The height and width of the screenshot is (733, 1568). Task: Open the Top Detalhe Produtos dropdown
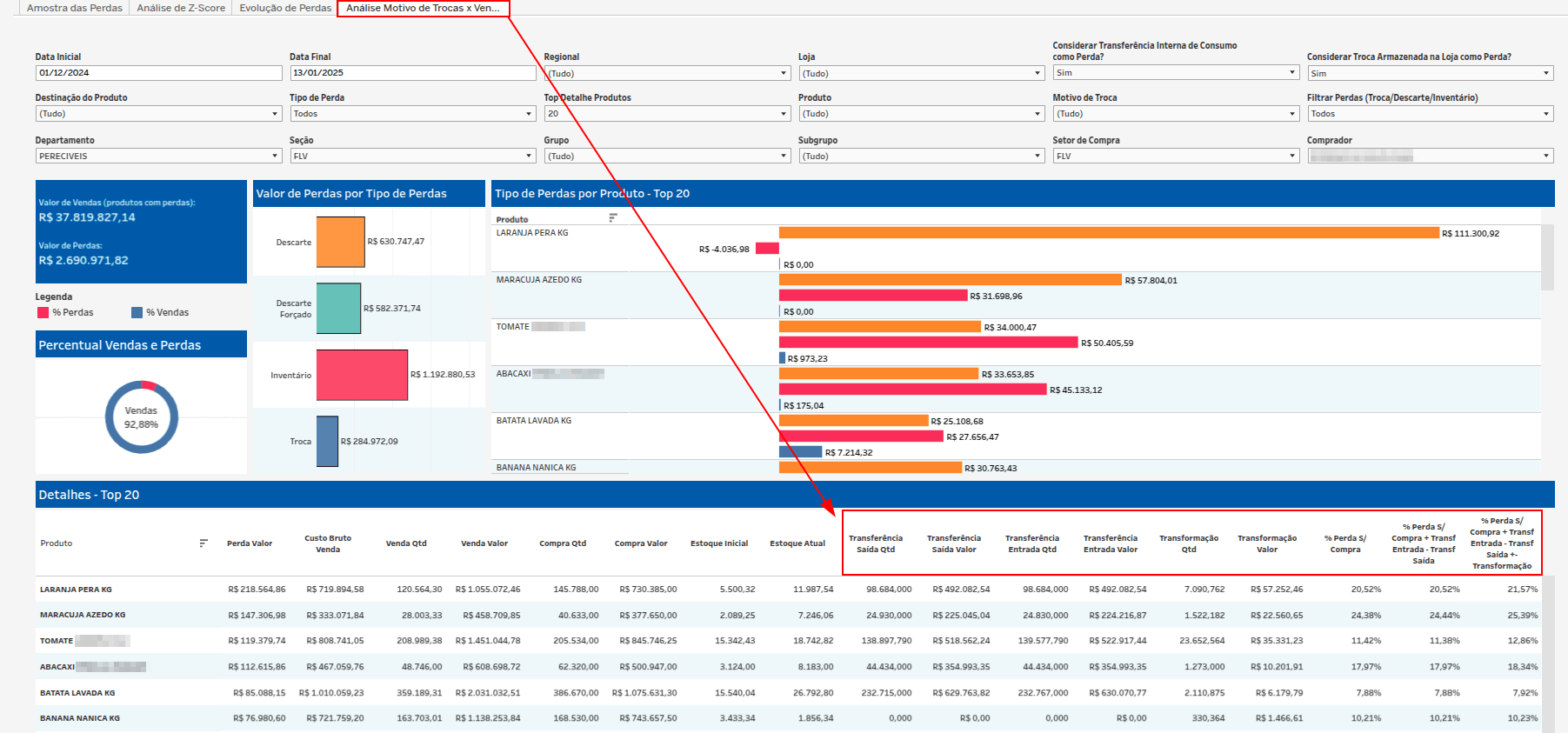[667, 113]
